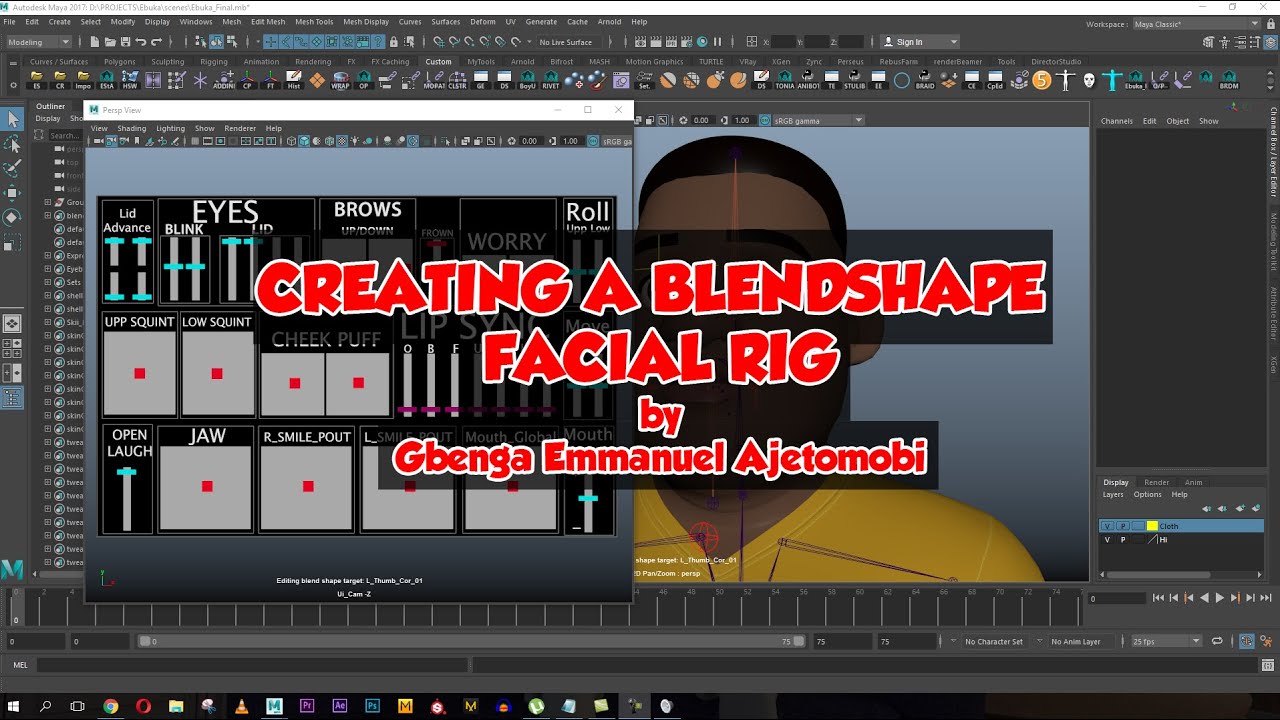Open VLC cone icon in the taskbar

[x=240, y=706]
